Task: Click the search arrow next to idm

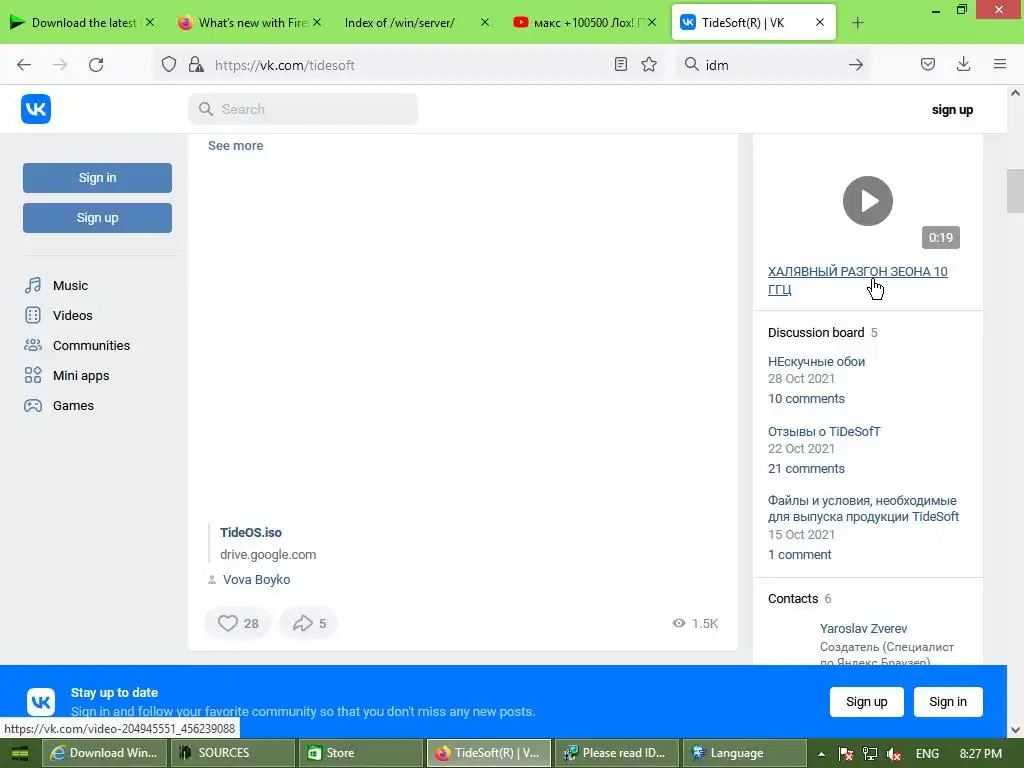Action: pyautogui.click(x=856, y=65)
